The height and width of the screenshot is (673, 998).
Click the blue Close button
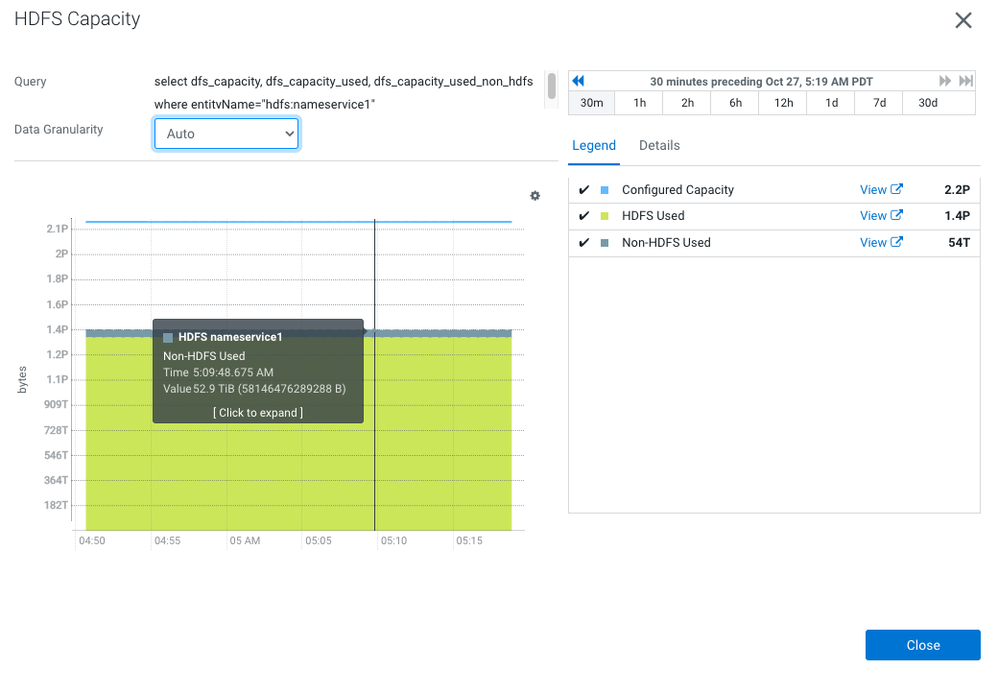(923, 645)
